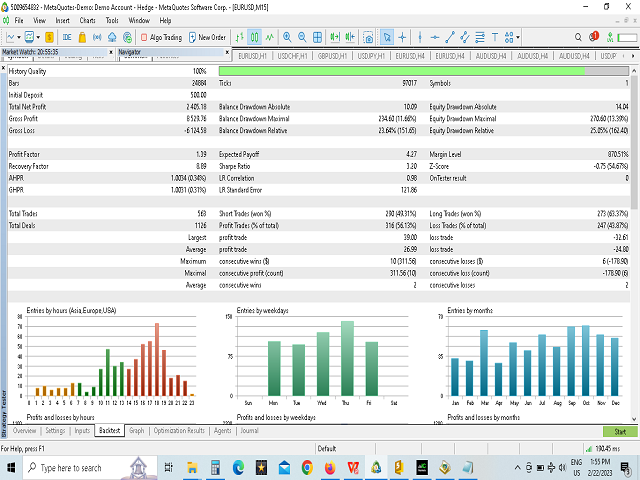Tile chart windows with grid icon
This screenshot has height=480, width=640.
click(x=317, y=38)
